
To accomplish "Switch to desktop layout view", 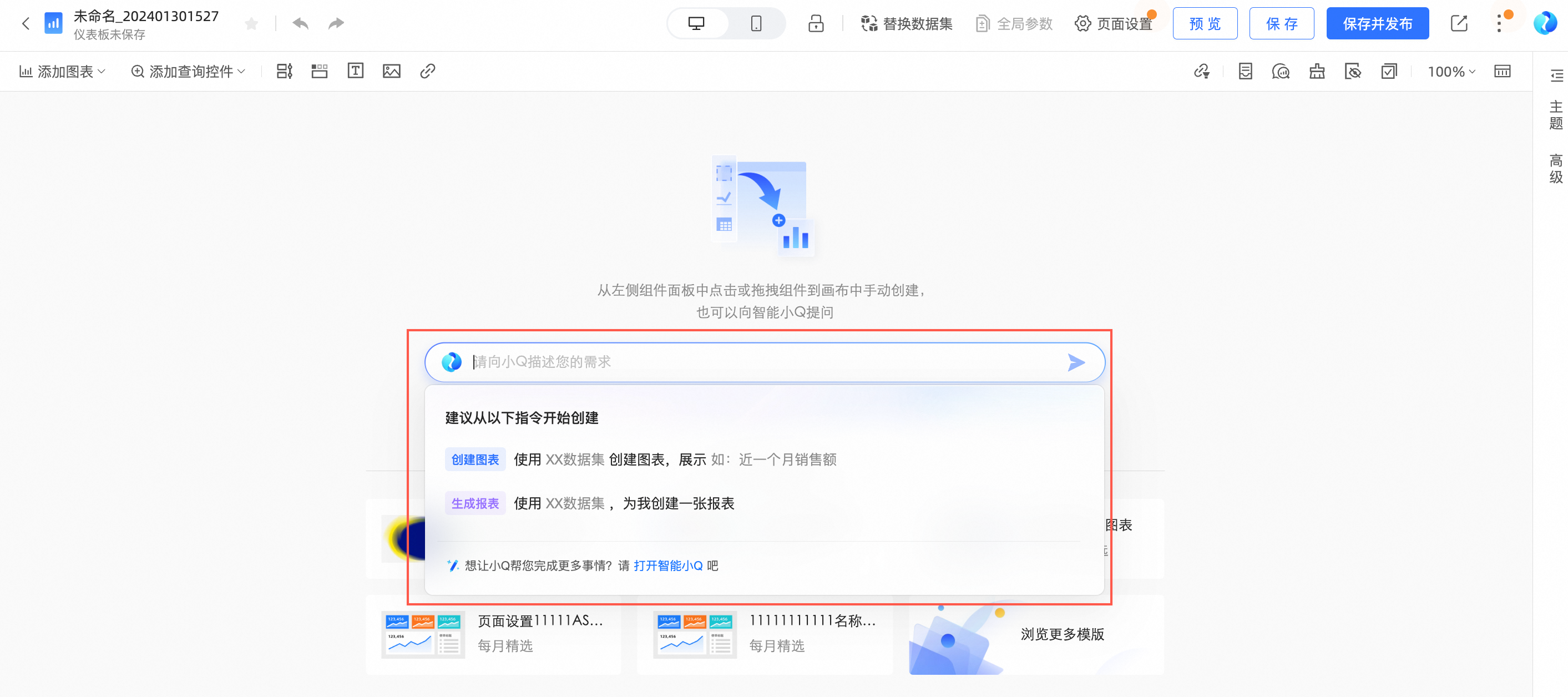I will click(696, 24).
